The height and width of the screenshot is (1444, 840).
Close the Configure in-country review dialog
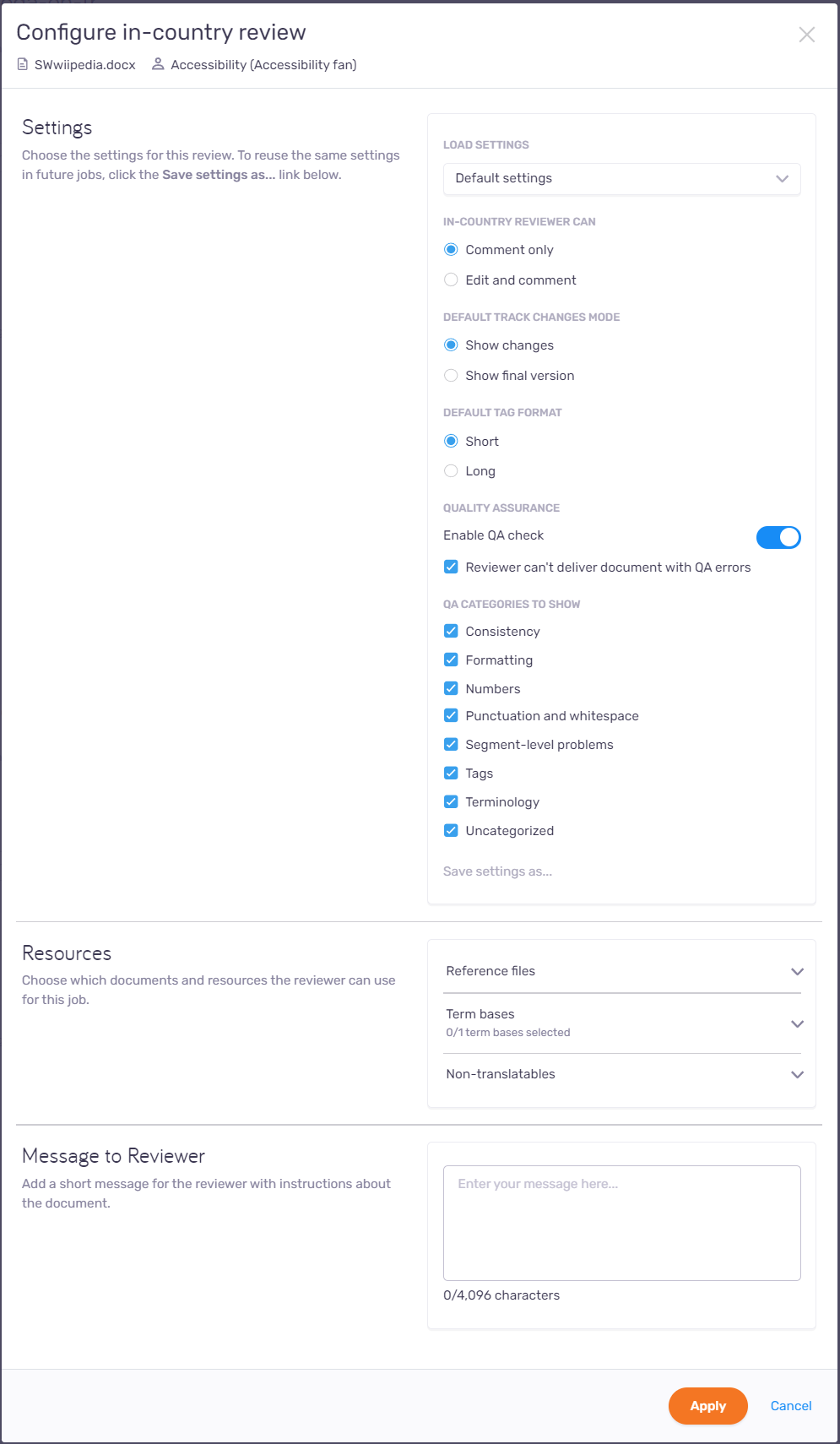tap(807, 35)
